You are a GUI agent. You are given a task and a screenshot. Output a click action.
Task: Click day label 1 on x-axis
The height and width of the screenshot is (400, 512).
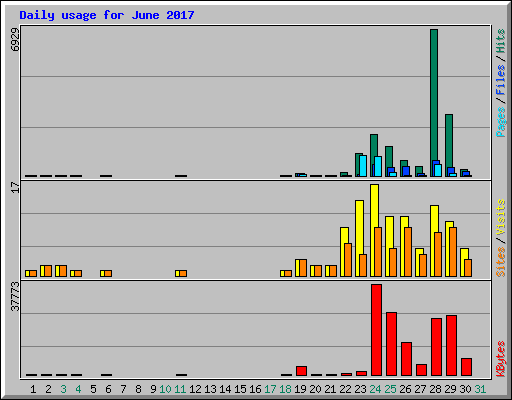[33, 389]
